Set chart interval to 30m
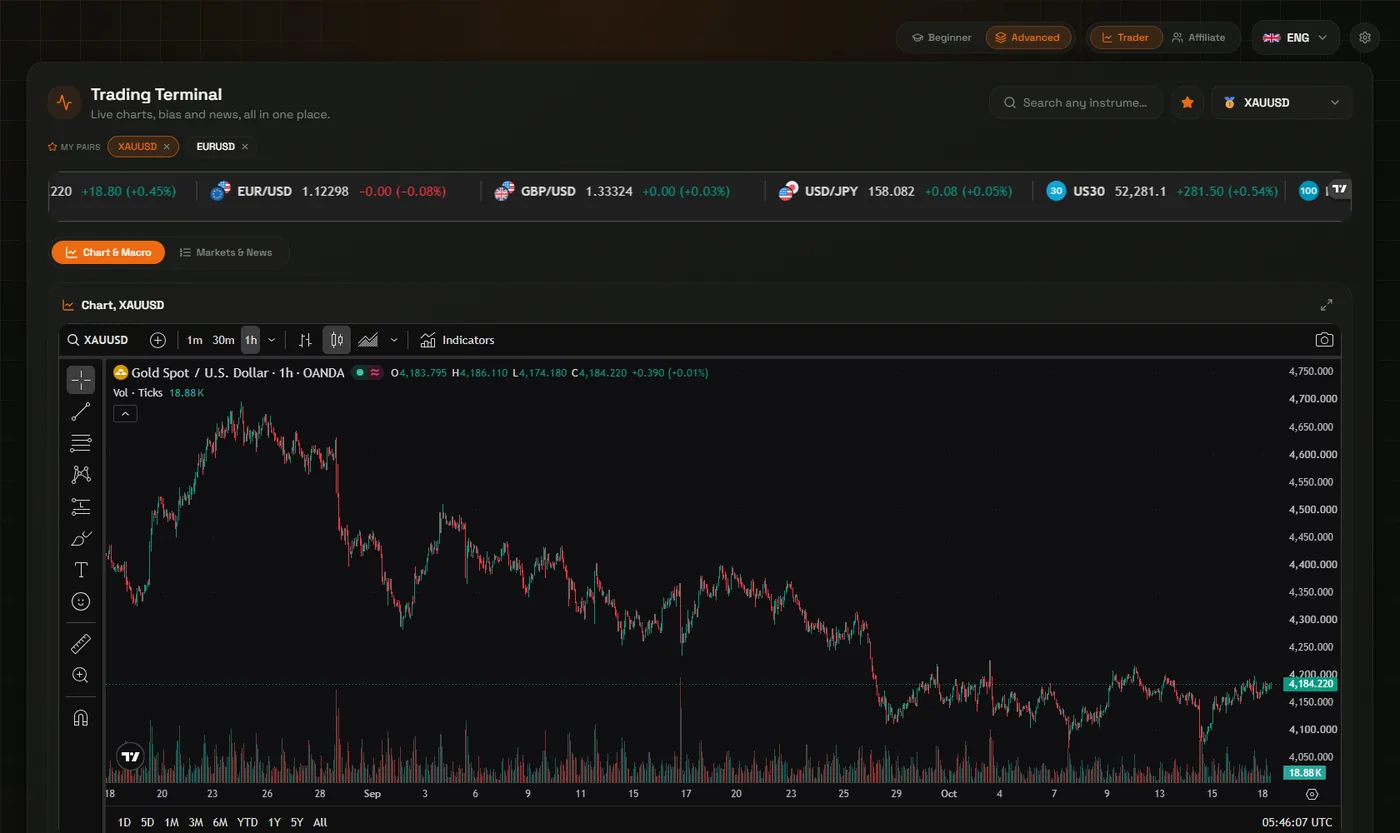Screen dimensions: 1400x833 pos(223,340)
